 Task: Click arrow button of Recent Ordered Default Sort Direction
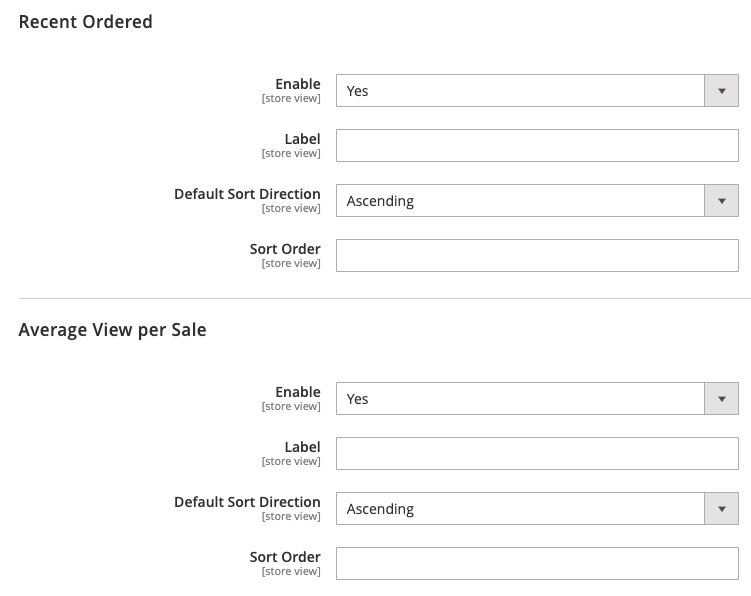721,201
